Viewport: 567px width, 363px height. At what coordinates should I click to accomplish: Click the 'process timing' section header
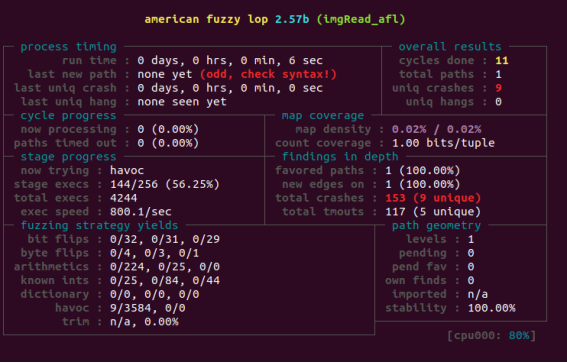(68, 47)
